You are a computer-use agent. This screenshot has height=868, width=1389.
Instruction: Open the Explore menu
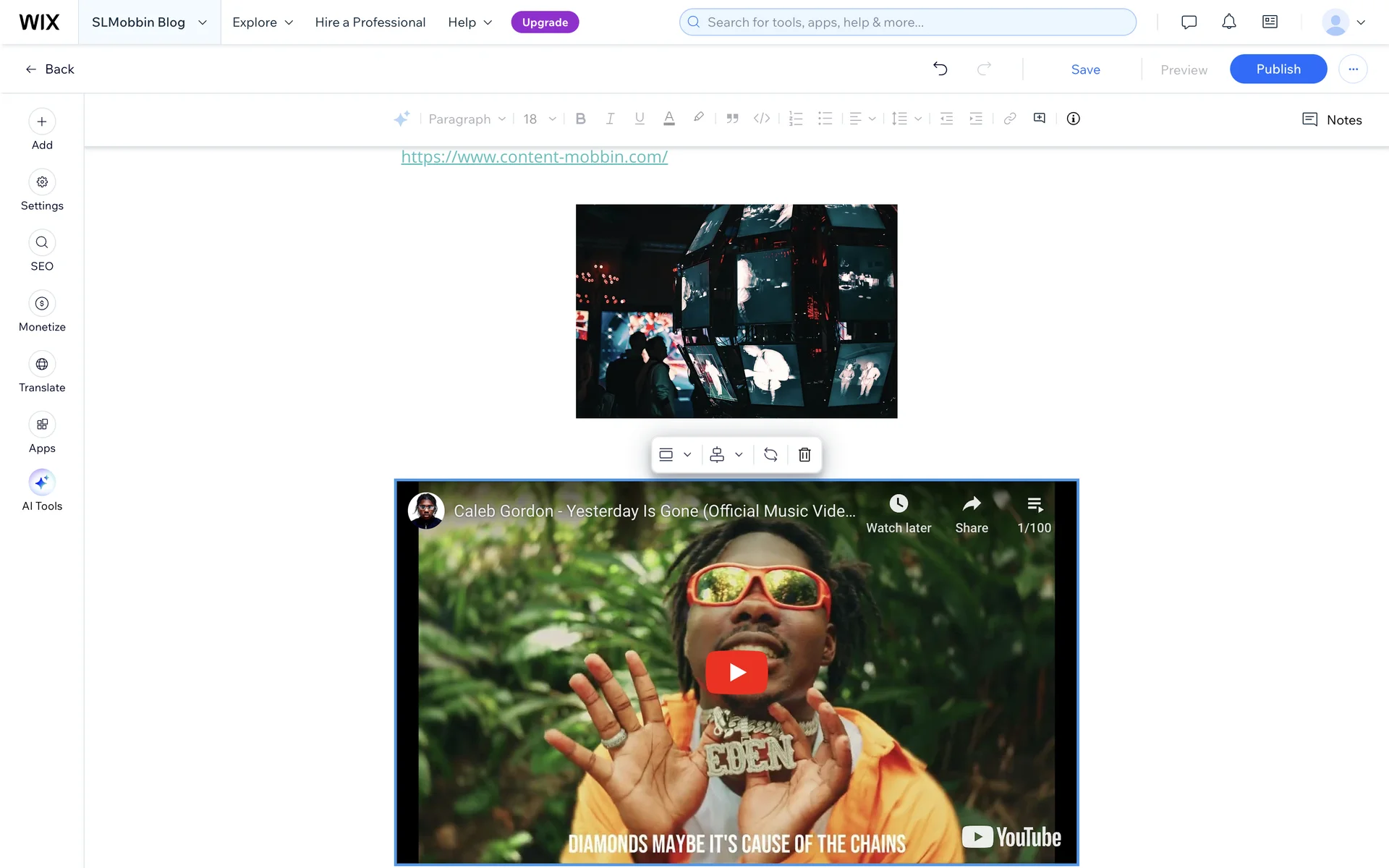pos(263,22)
